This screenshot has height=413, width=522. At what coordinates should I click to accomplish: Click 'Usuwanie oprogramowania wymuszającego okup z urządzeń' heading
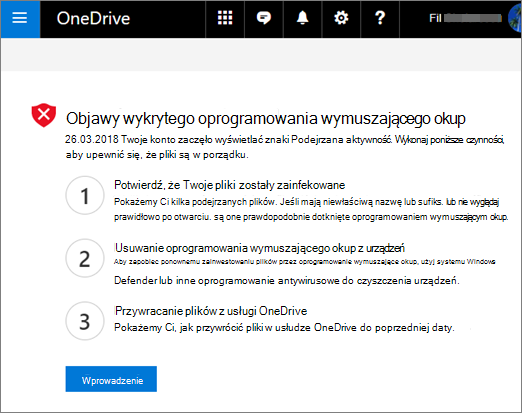260,248
